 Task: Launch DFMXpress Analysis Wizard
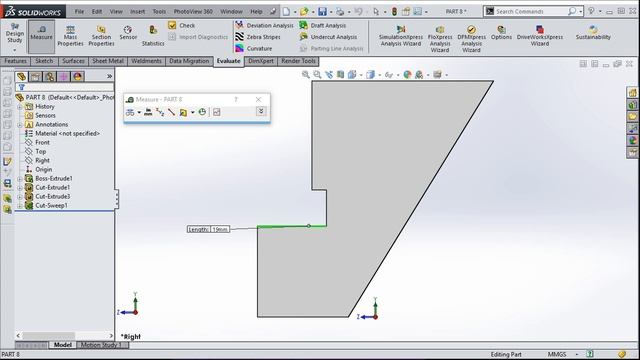pyautogui.click(x=471, y=39)
